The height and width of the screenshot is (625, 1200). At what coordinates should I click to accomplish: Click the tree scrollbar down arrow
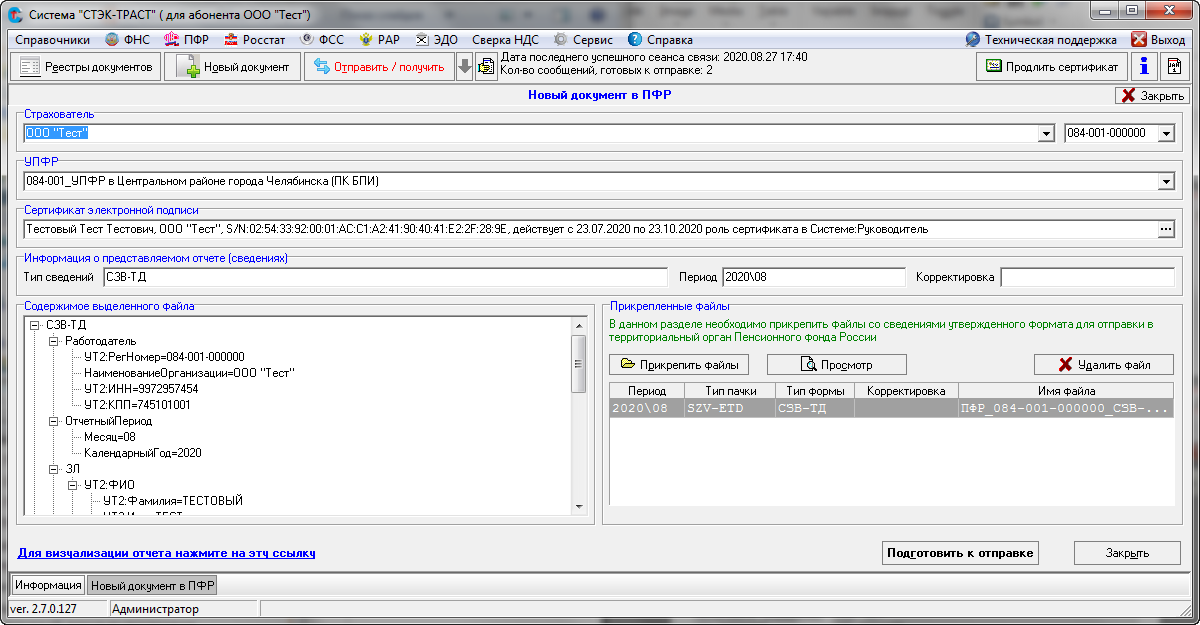point(578,507)
